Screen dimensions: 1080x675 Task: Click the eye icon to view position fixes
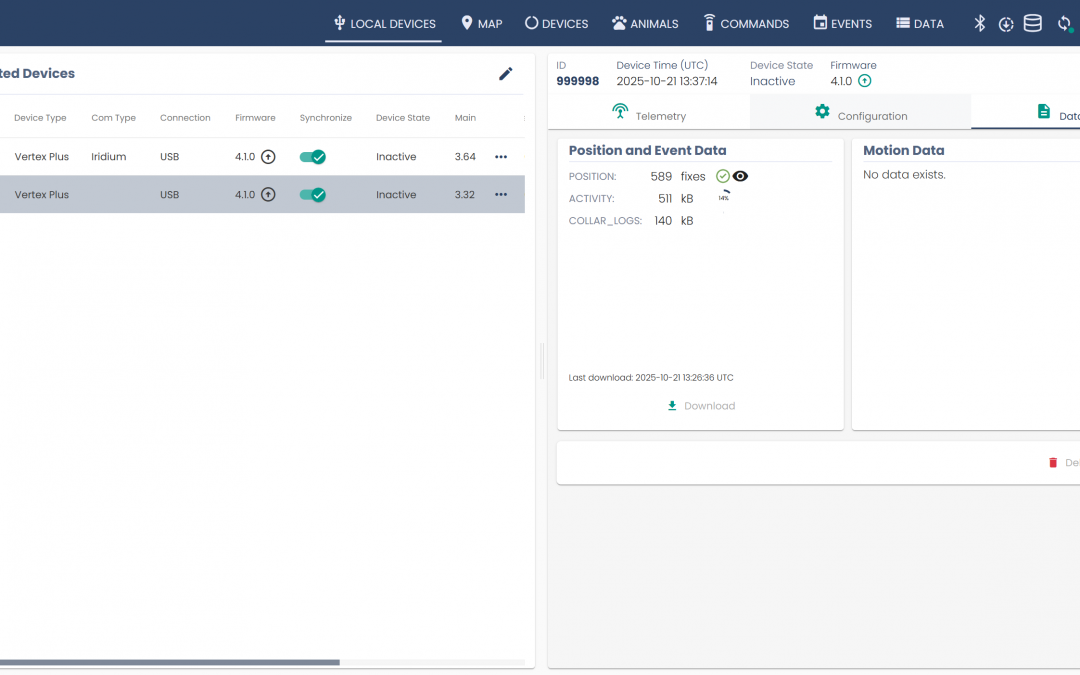740,176
